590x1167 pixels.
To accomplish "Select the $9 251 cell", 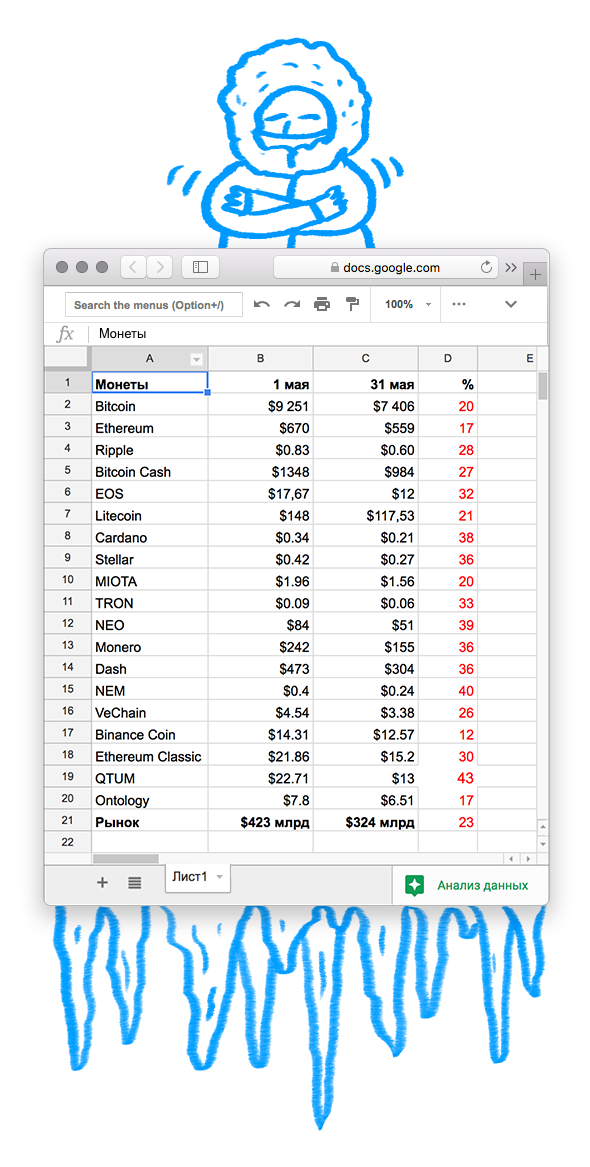I will (x=260, y=406).
